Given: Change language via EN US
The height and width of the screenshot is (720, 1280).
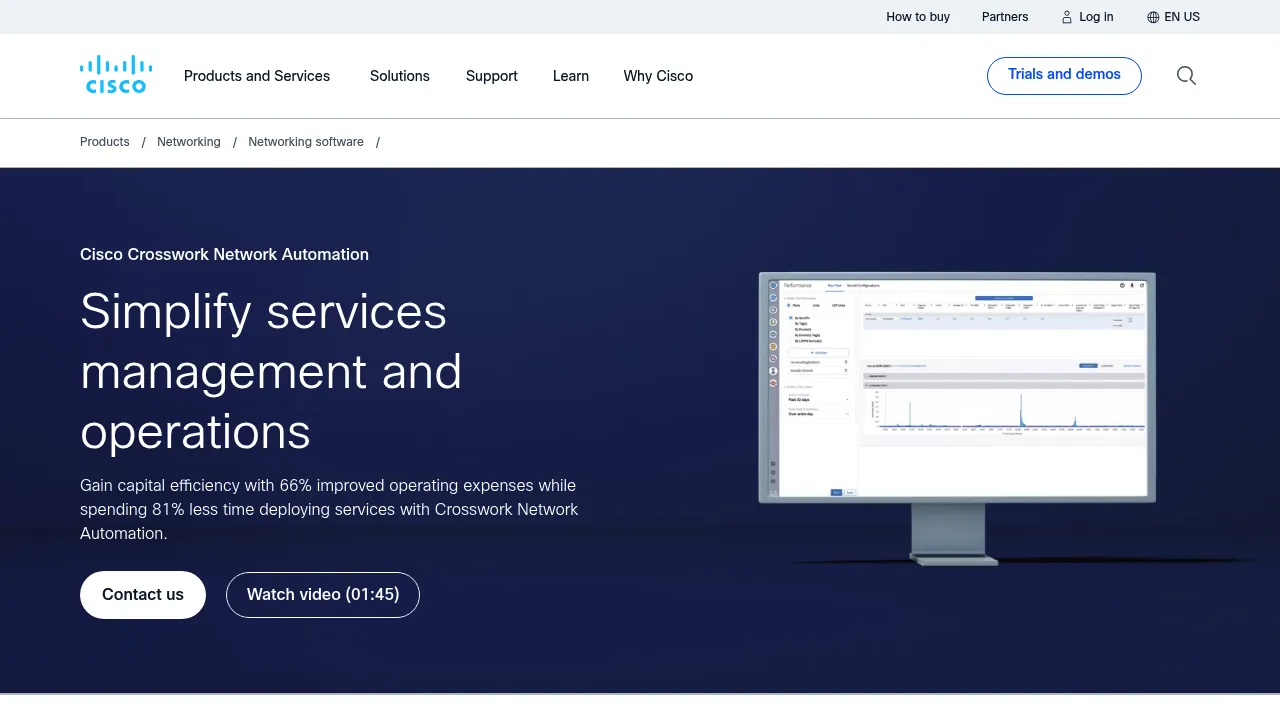Looking at the screenshot, I should tap(1182, 17).
